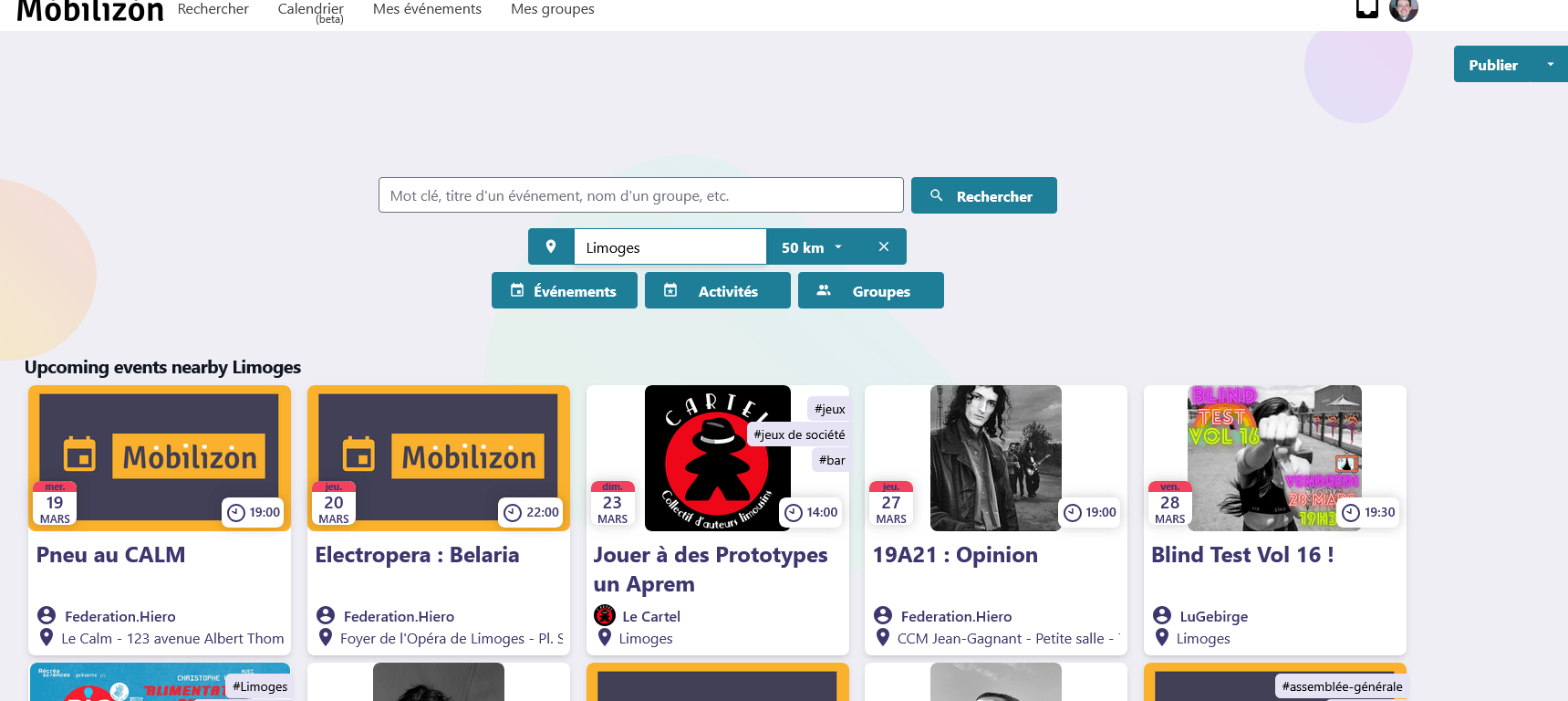Click Le Calm - 123 avenue Albert Thom address
This screenshot has height=701, width=1568.
[x=172, y=638]
